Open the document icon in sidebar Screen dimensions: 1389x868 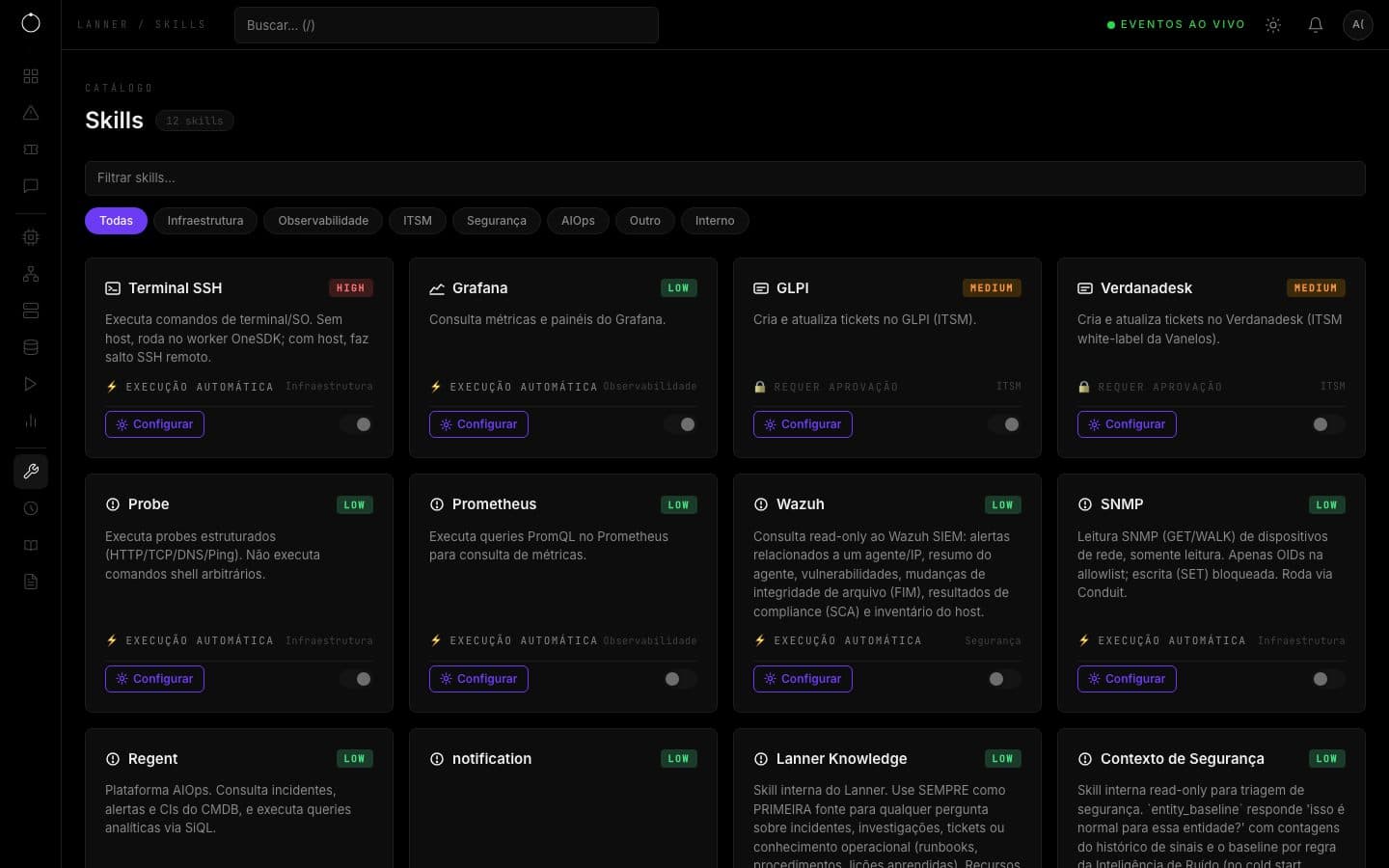tap(31, 582)
